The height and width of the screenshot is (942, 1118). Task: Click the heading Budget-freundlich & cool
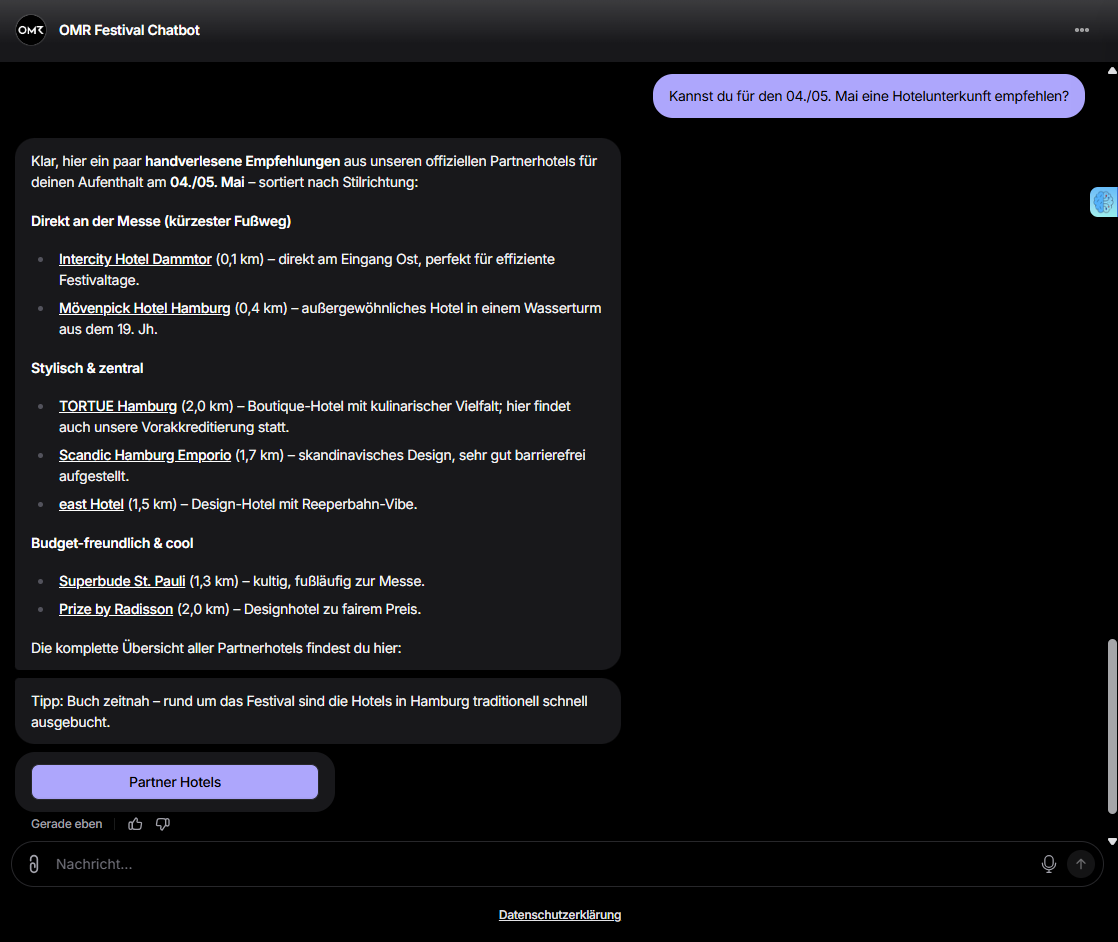(112, 543)
